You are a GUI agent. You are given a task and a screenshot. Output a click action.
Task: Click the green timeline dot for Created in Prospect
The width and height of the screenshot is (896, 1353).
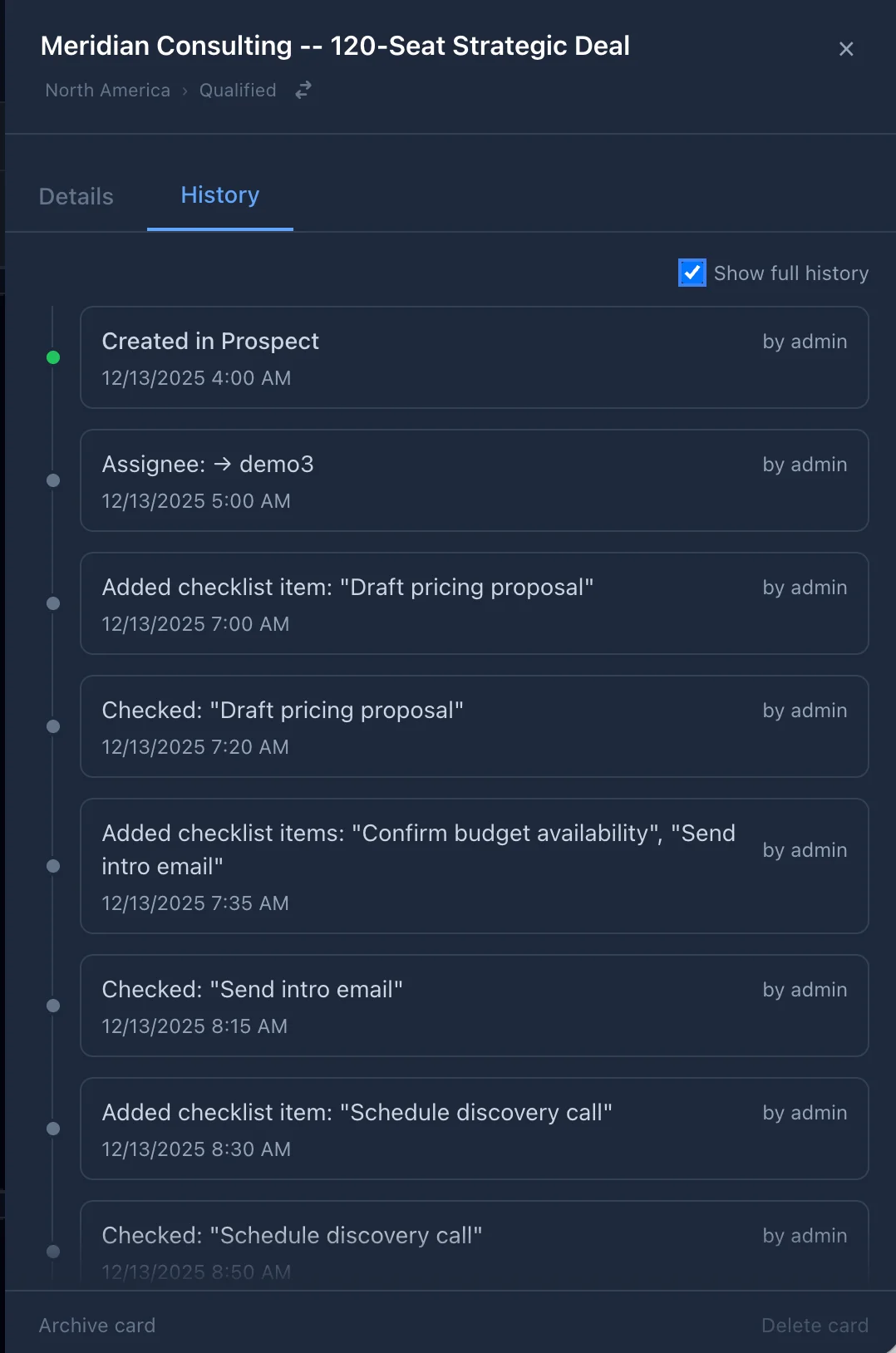coord(53,357)
